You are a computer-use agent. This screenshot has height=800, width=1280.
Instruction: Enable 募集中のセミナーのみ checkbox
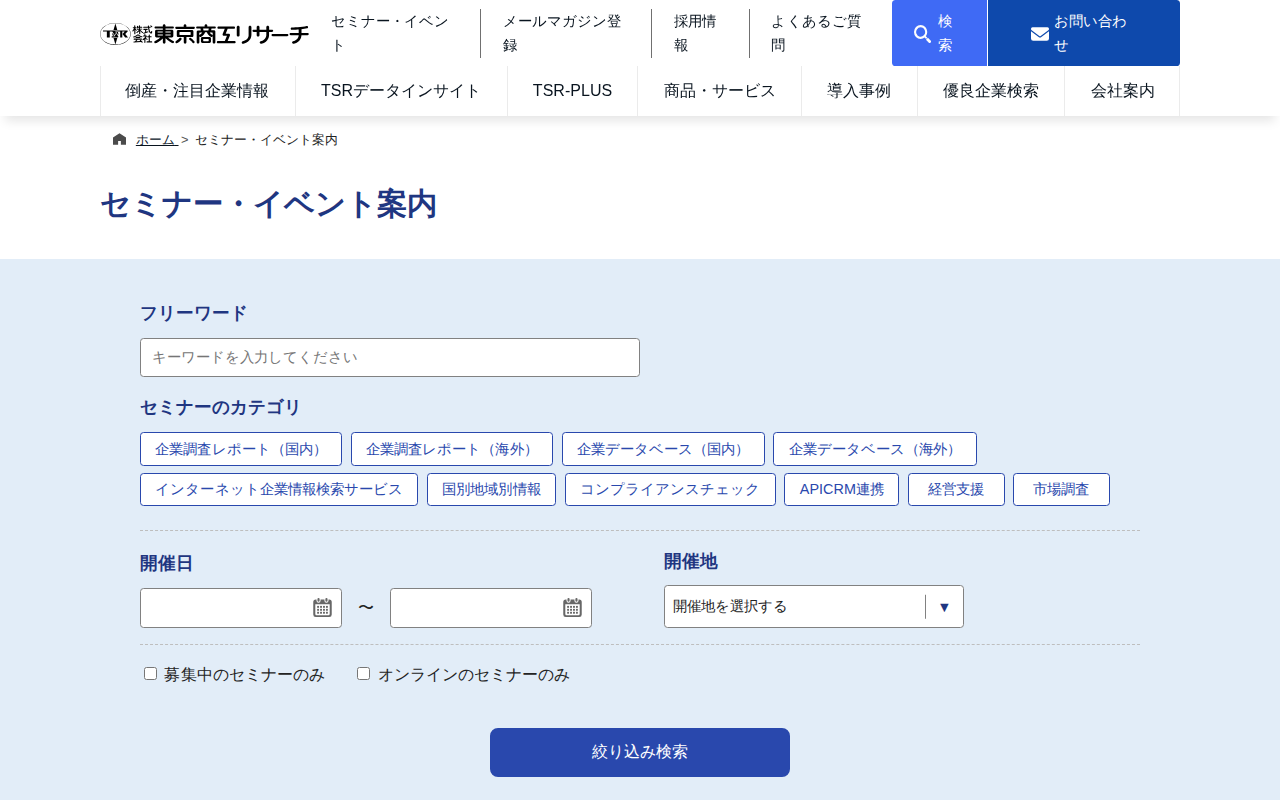pos(149,671)
